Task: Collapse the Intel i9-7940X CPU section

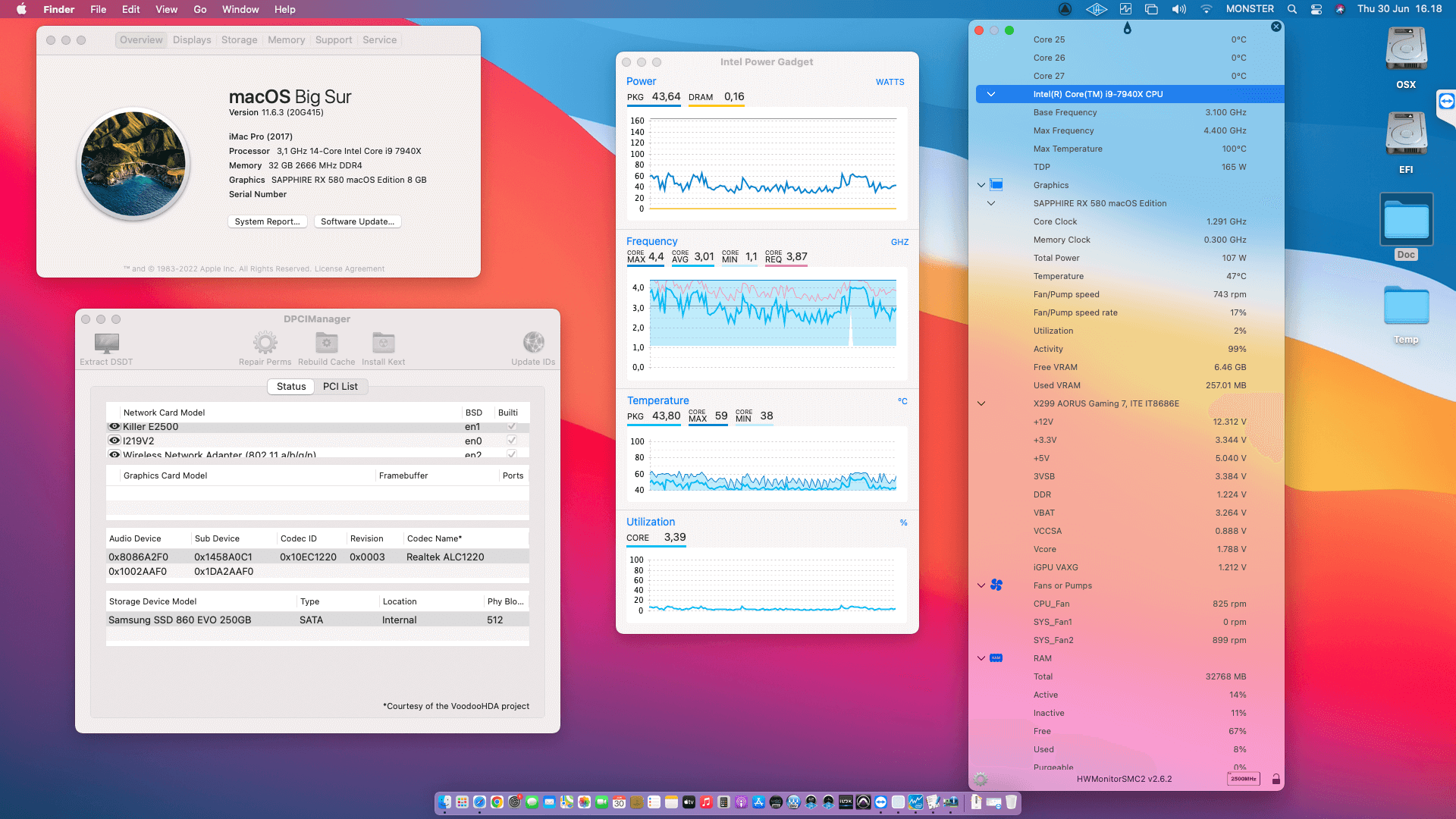Action: [x=990, y=94]
